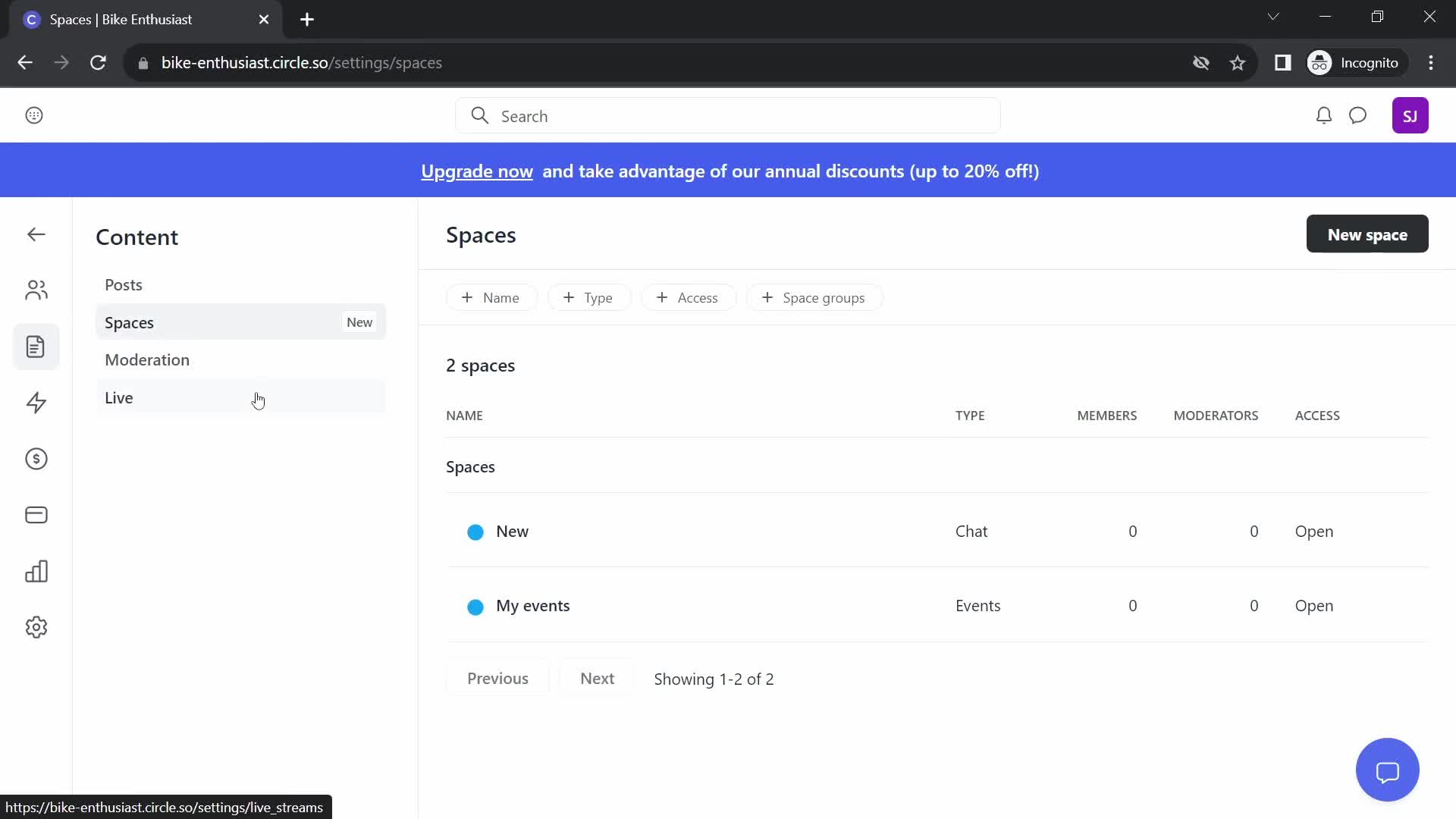1456x819 pixels.
Task: Click the Upgrade now link
Action: (x=477, y=170)
